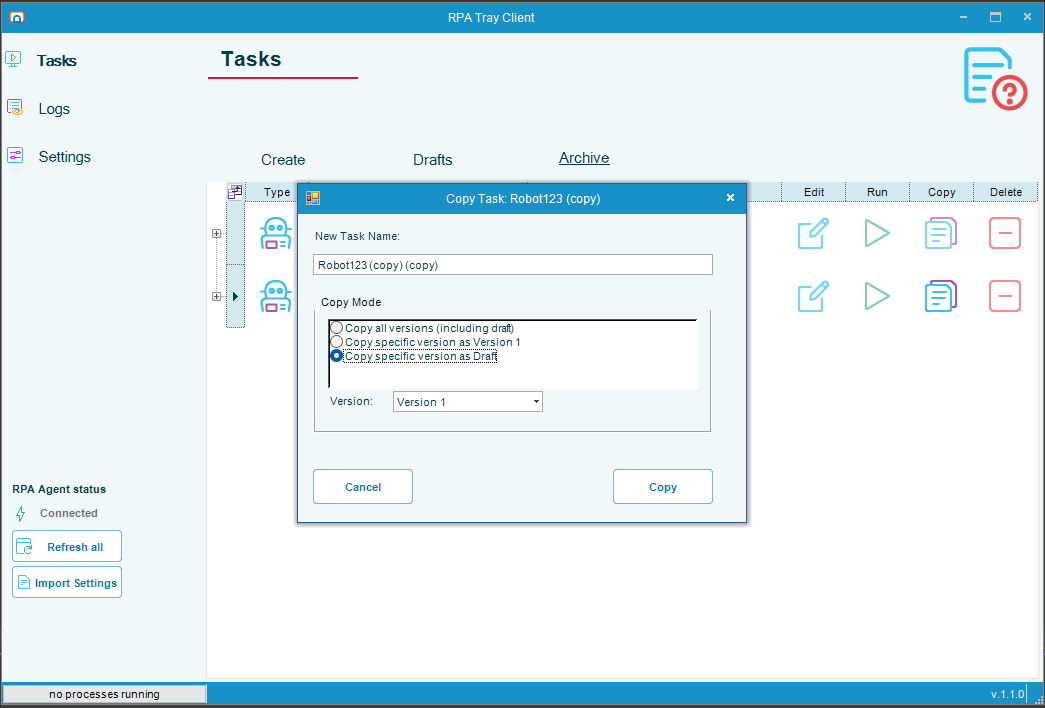Click the first row robot icon
The width and height of the screenshot is (1045, 708).
275,233
